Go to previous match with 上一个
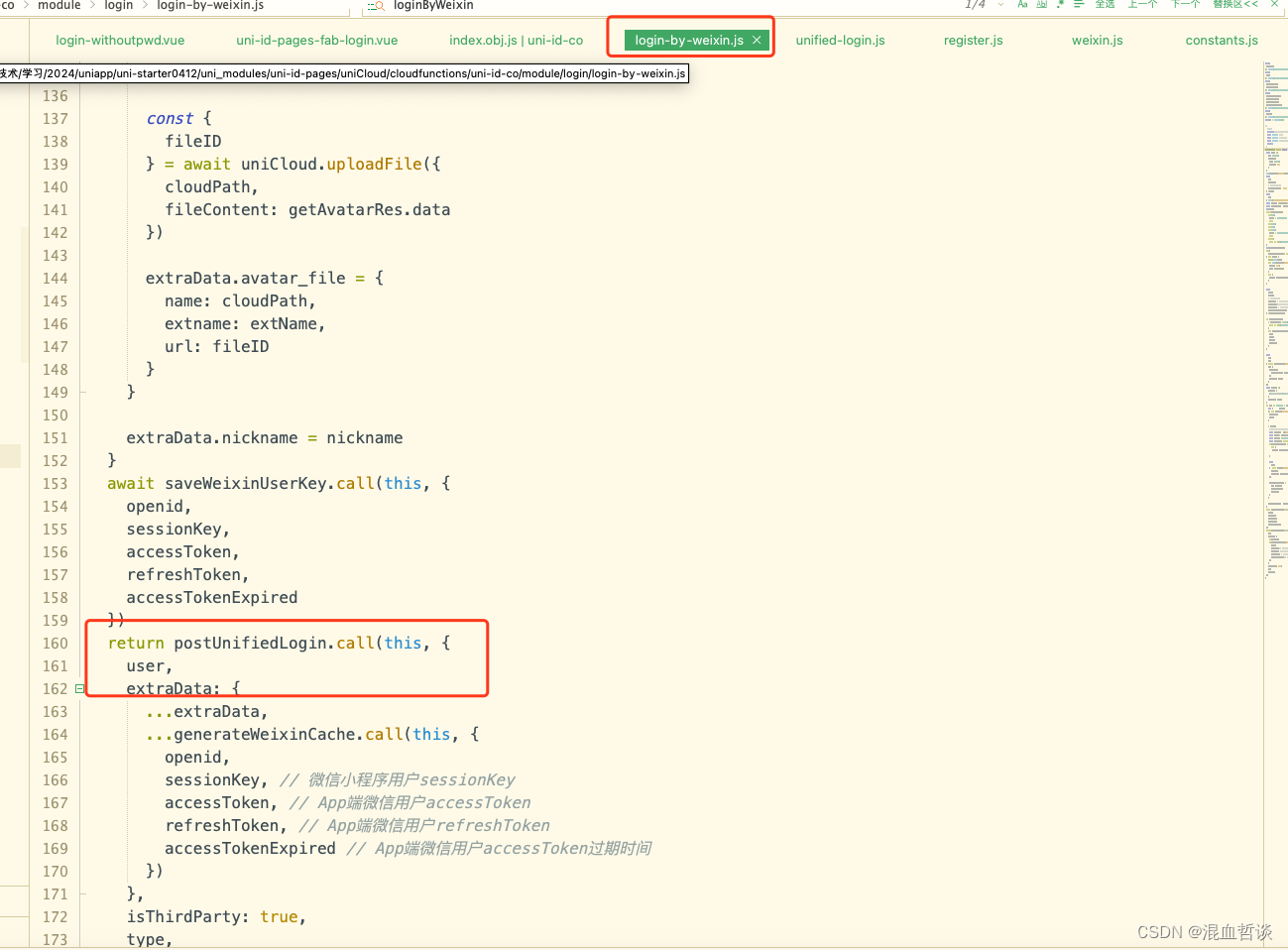The height and width of the screenshot is (950, 1288). tap(1142, 4)
